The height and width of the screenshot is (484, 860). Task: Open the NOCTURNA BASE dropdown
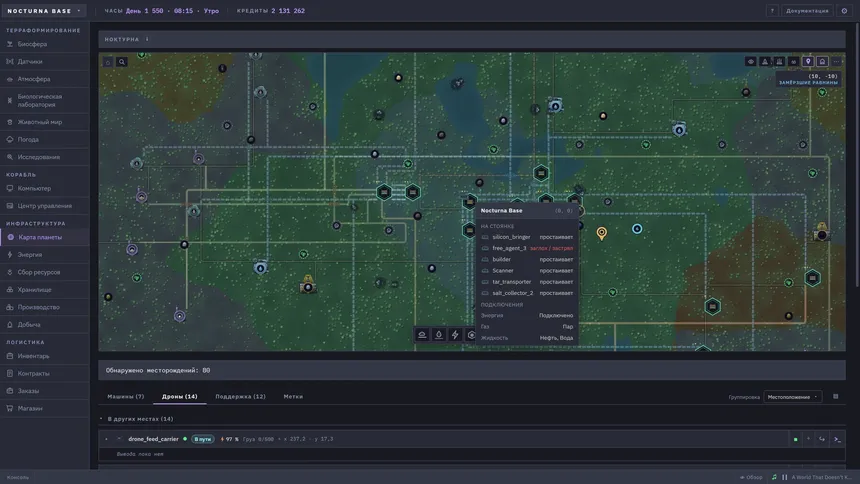44,10
